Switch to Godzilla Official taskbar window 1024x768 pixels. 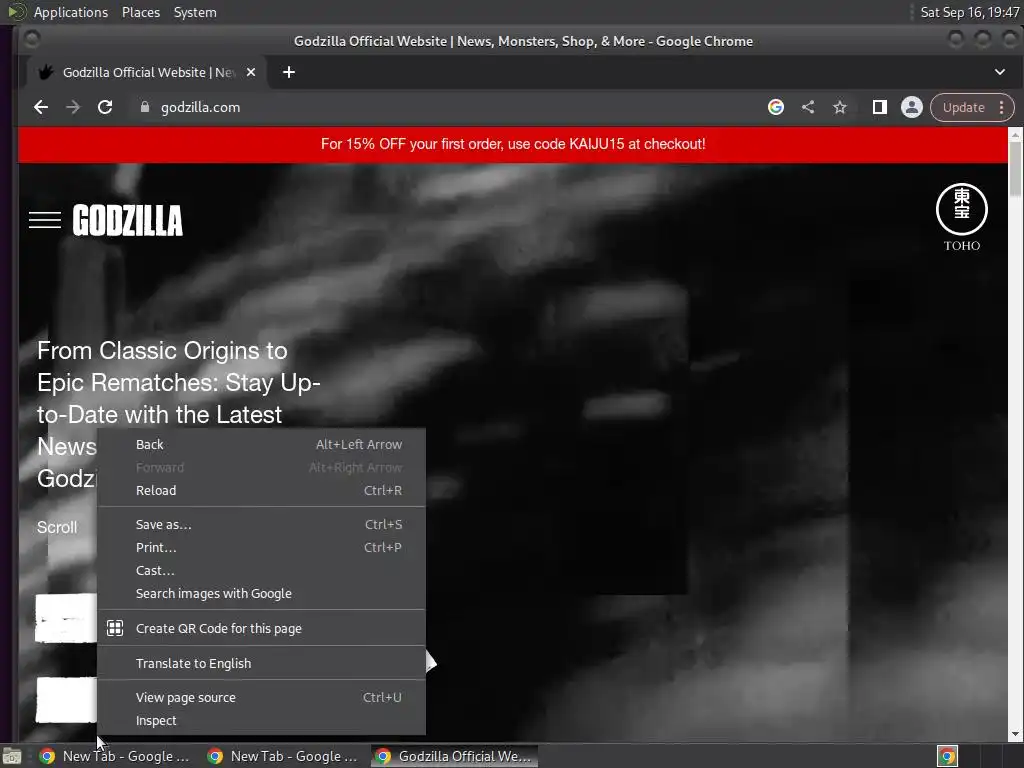[455, 756]
